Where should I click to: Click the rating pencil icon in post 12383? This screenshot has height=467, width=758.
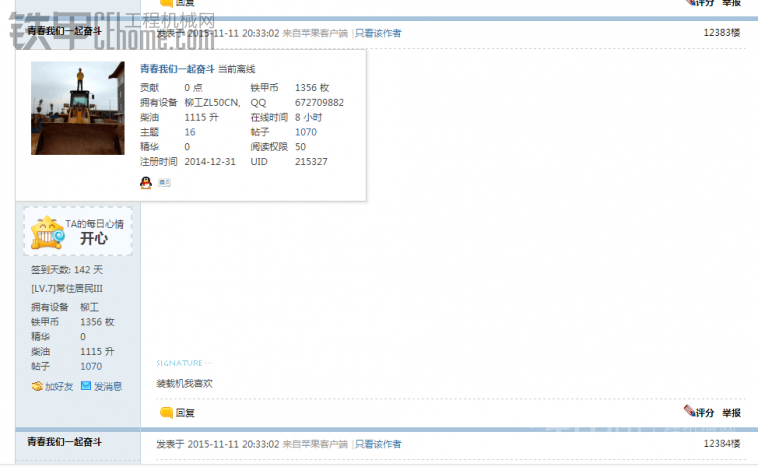tap(689, 410)
